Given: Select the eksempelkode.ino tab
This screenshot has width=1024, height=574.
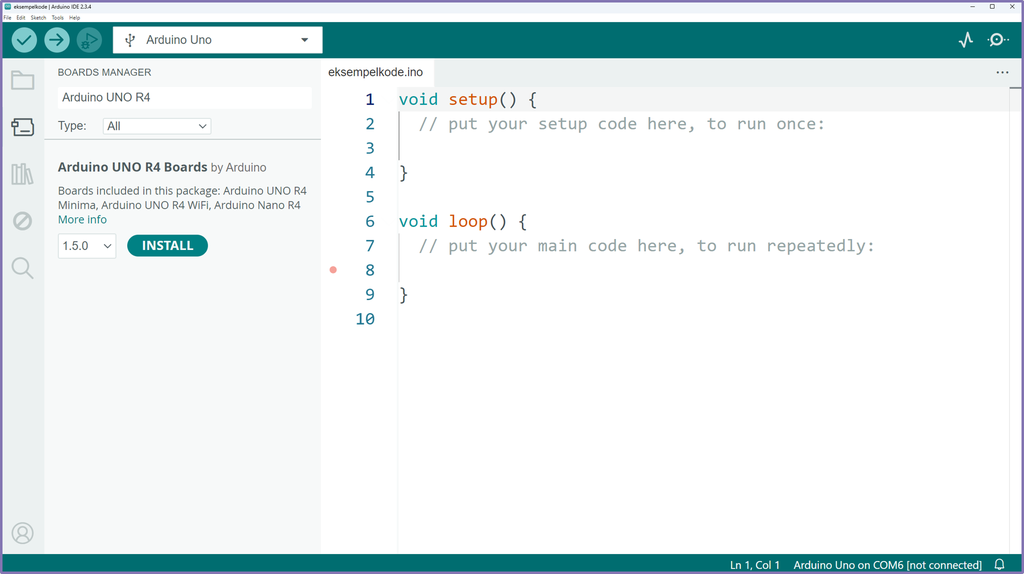Looking at the screenshot, I should [376, 72].
